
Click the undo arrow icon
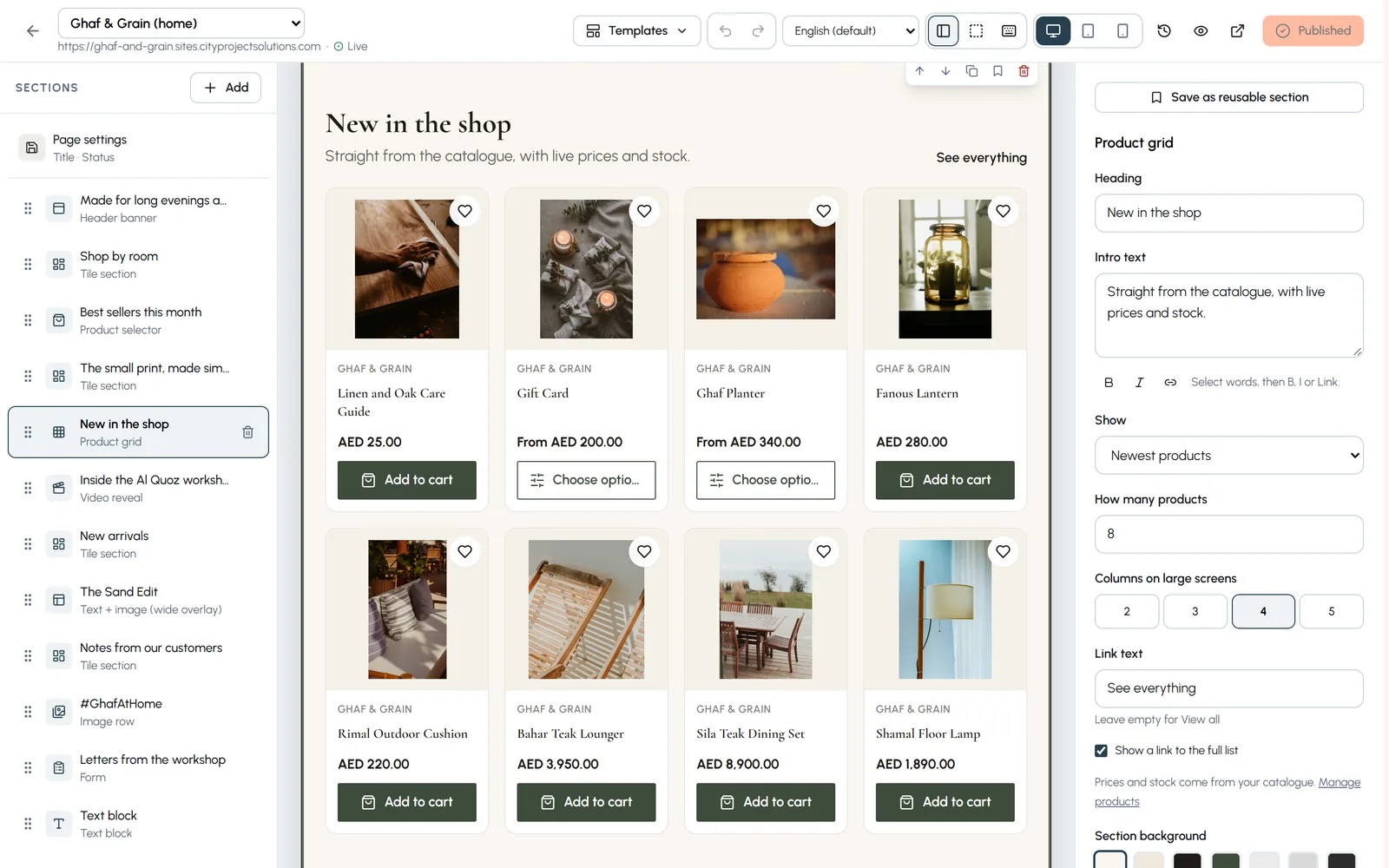[726, 30]
